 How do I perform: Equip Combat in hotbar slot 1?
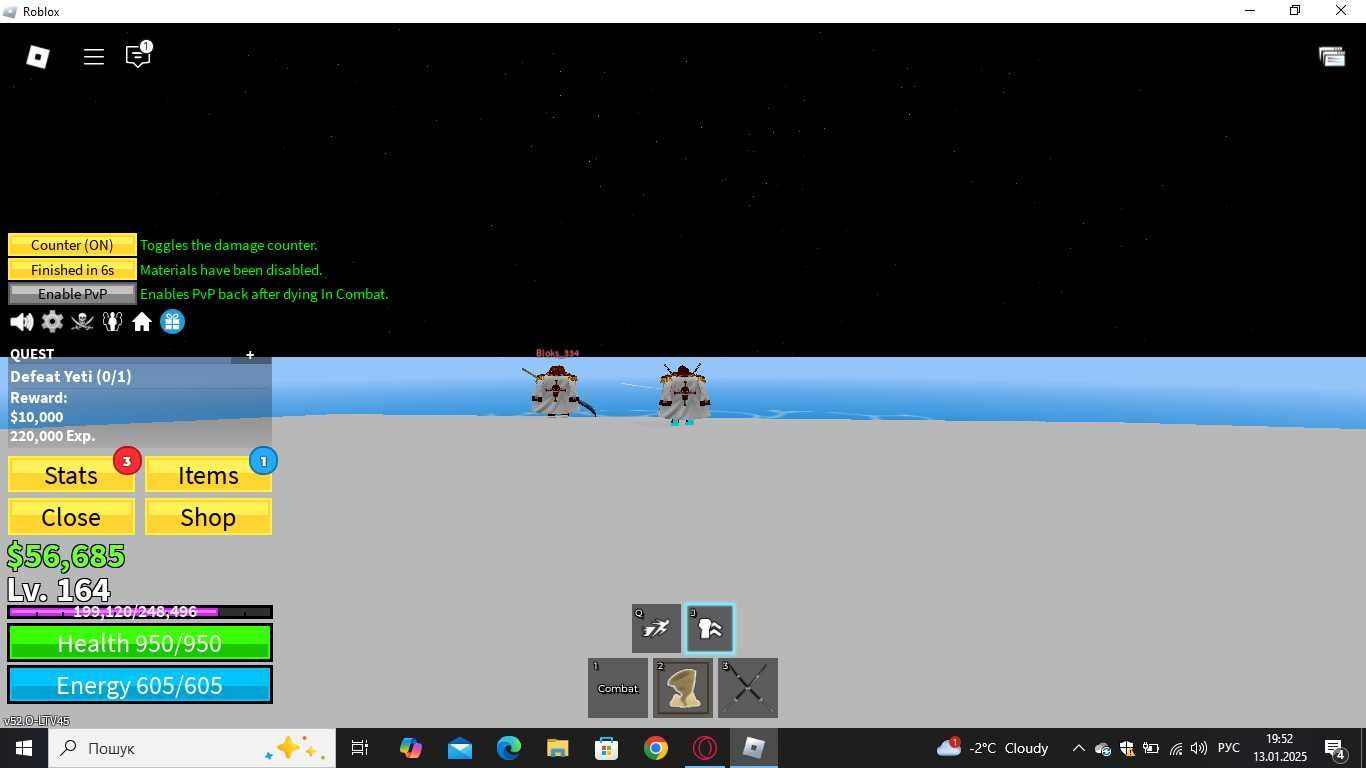pyautogui.click(x=618, y=688)
